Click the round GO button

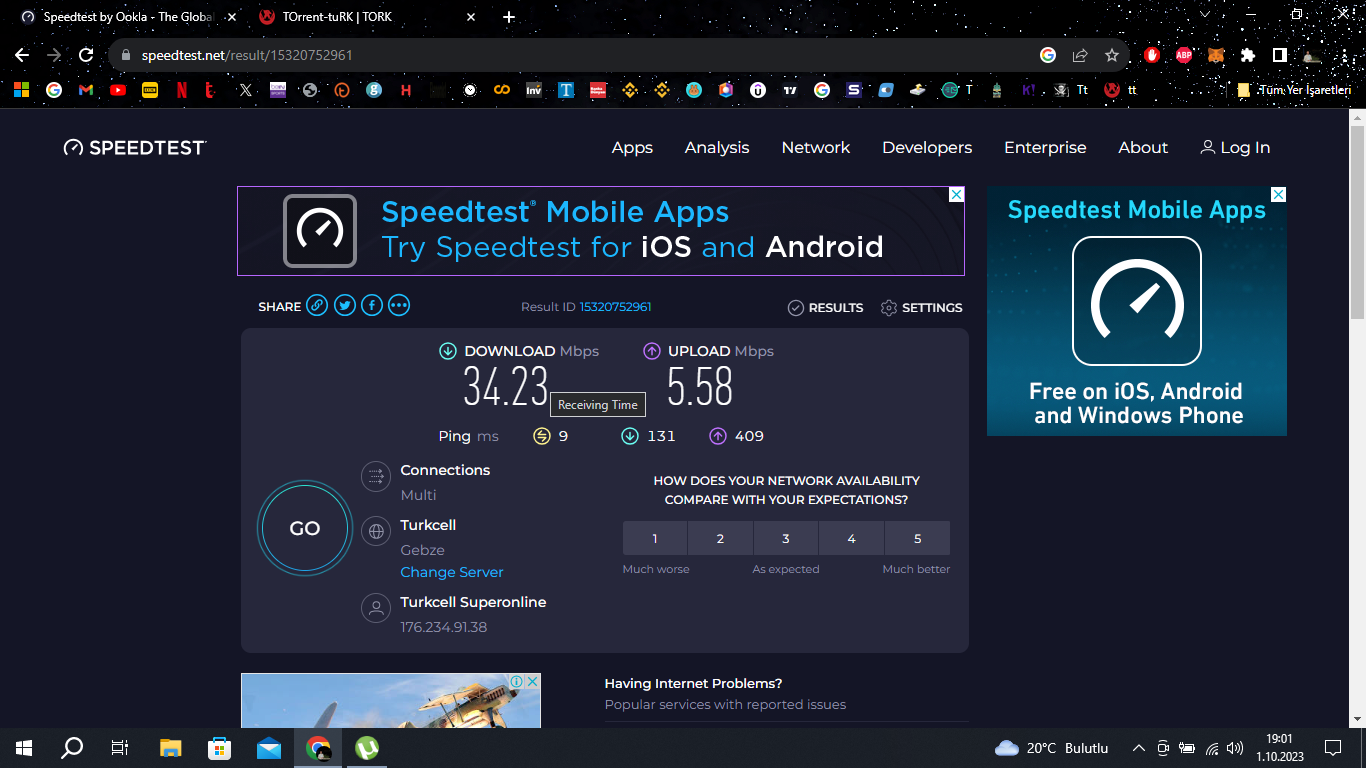coord(305,528)
